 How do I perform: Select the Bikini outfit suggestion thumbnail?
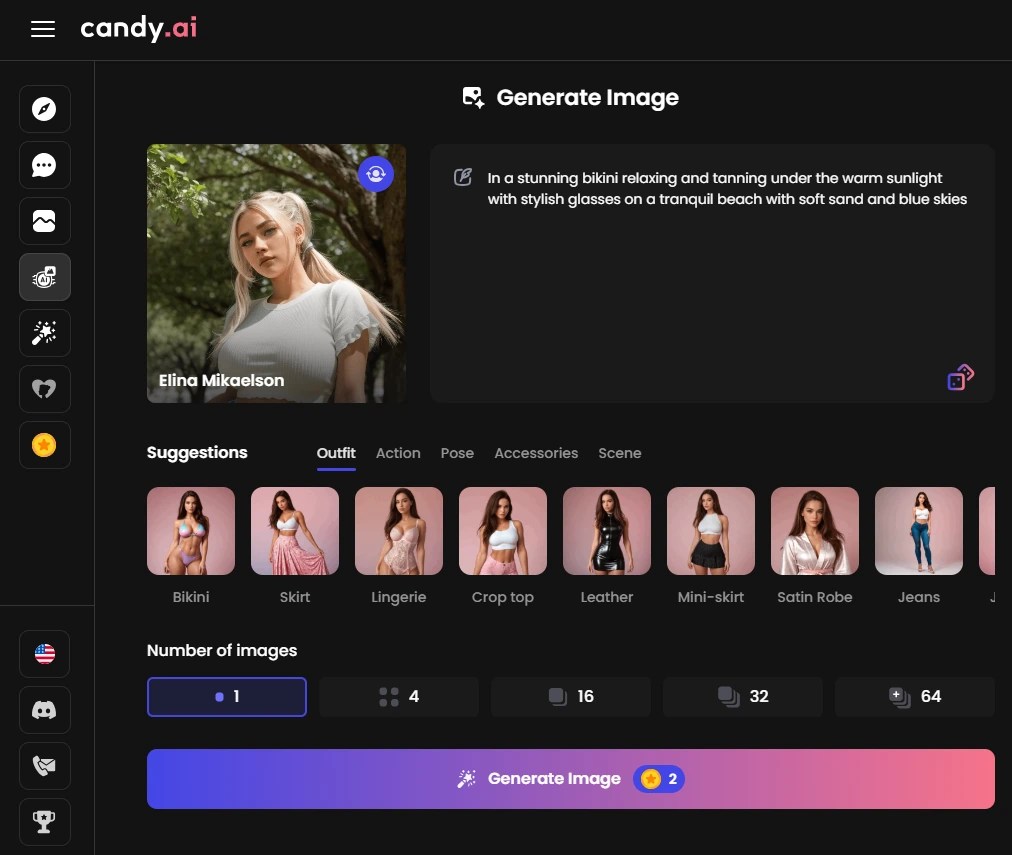pyautogui.click(x=191, y=531)
